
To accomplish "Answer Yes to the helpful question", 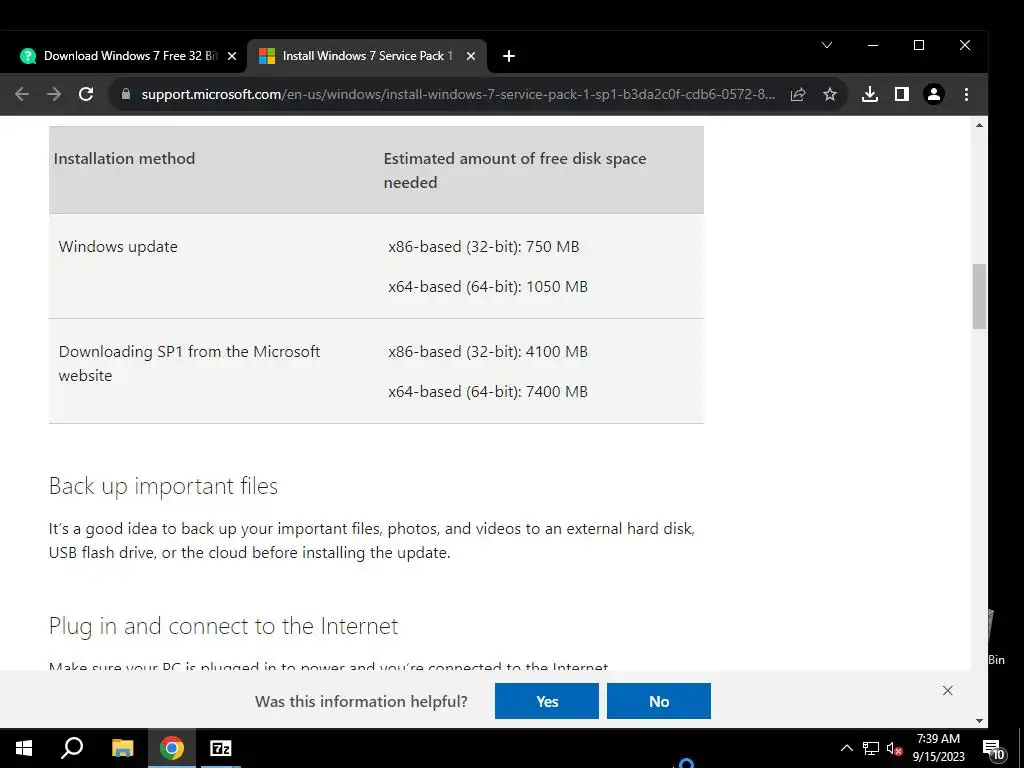I will coord(546,701).
